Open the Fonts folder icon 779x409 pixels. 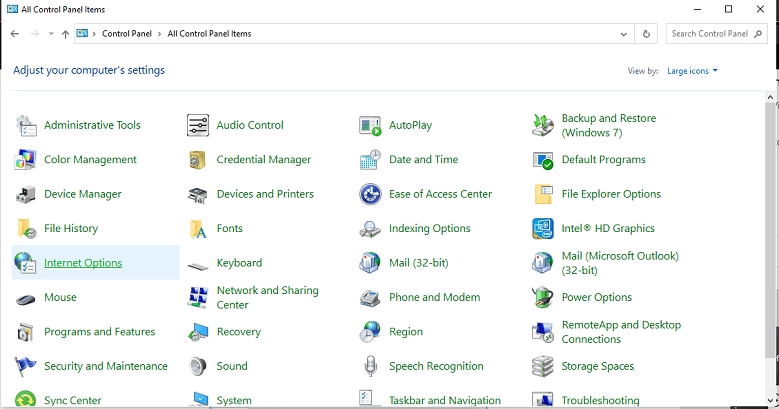198,229
